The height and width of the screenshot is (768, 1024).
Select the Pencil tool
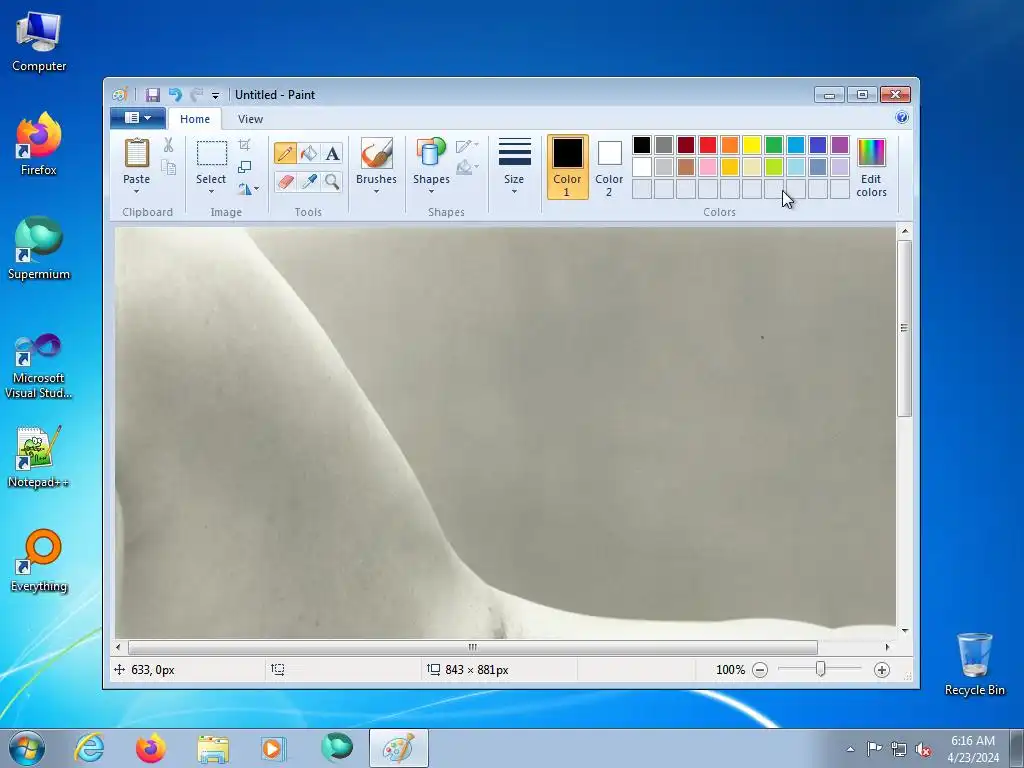coord(285,153)
